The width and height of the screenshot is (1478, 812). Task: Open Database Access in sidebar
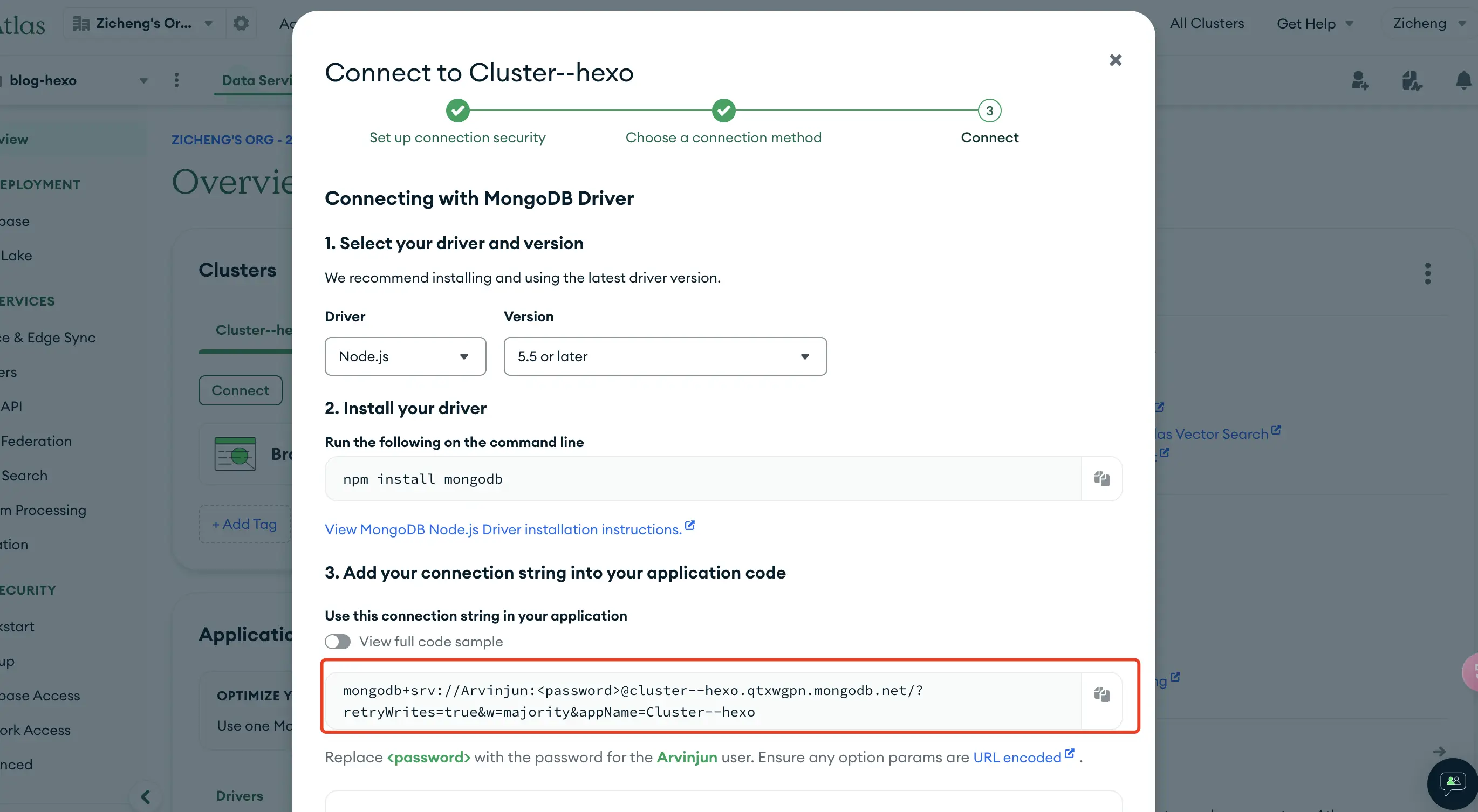point(40,695)
